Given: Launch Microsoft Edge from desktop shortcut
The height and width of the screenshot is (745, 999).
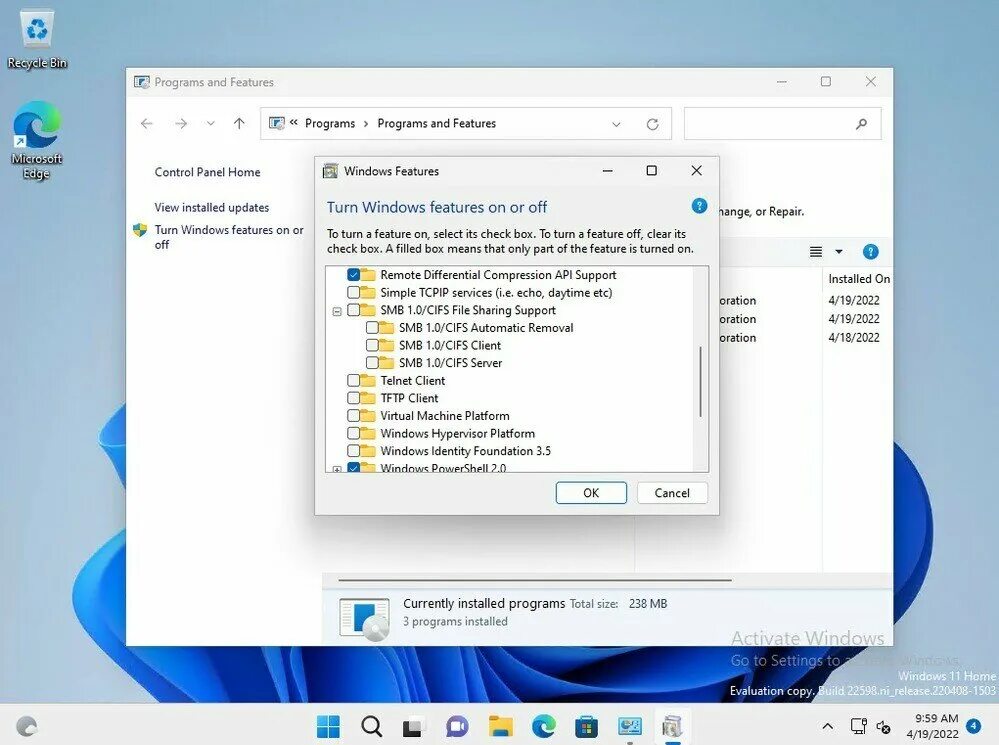Looking at the screenshot, I should (x=36, y=139).
